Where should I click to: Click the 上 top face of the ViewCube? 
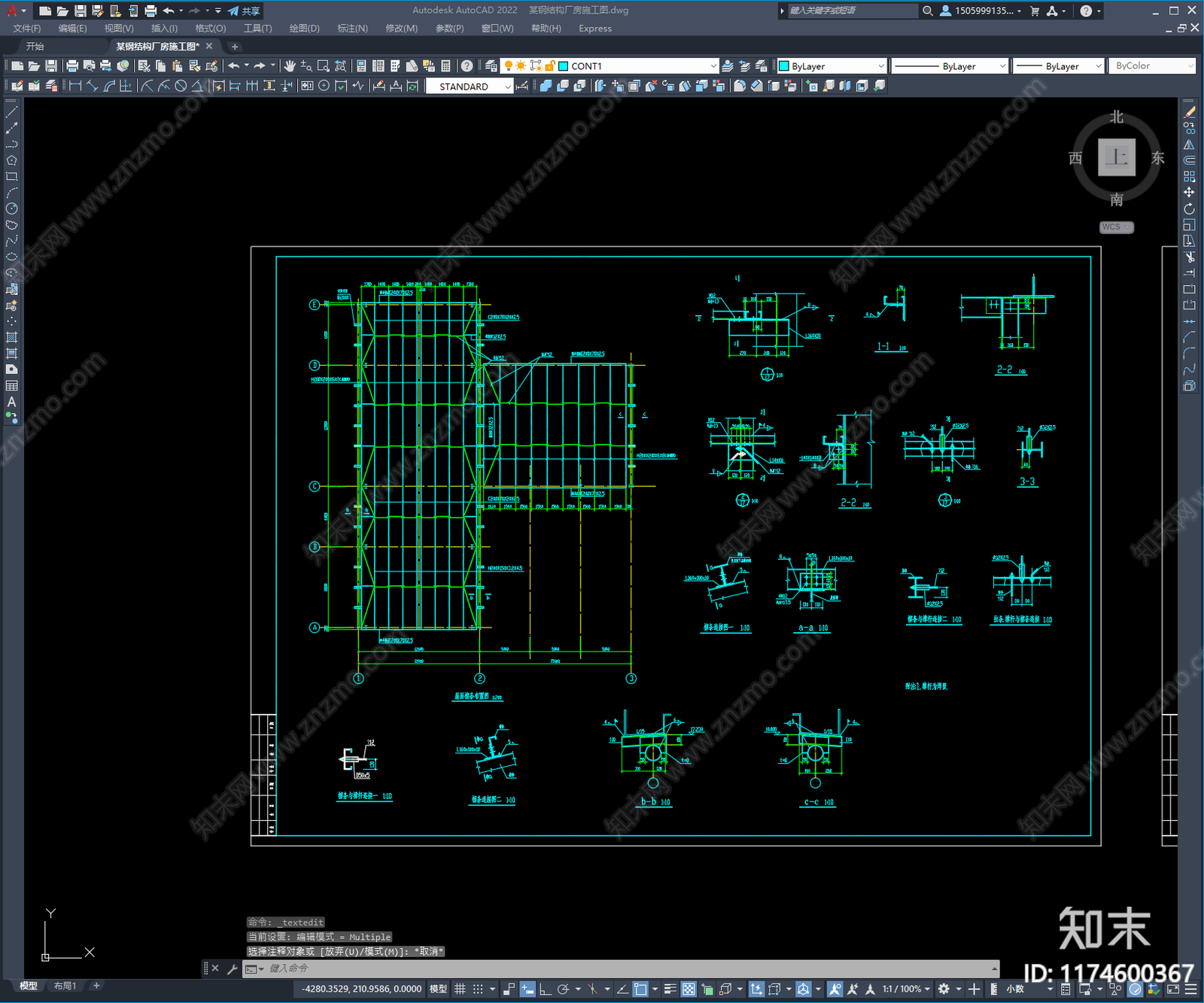click(1116, 157)
